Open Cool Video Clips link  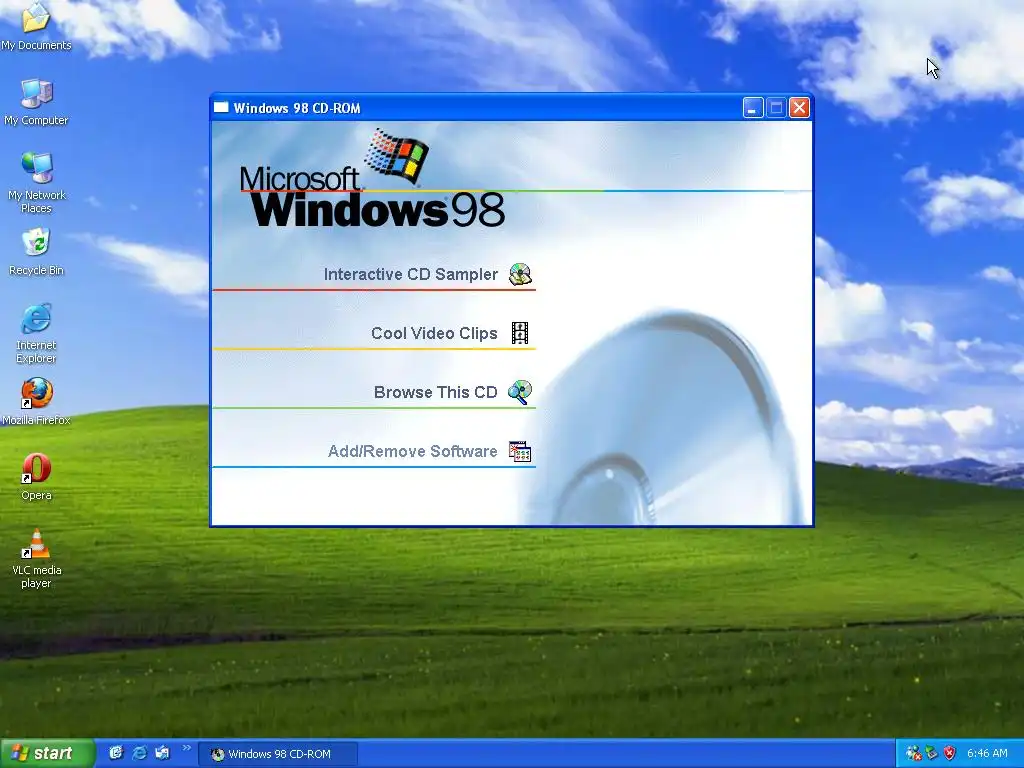coord(434,333)
